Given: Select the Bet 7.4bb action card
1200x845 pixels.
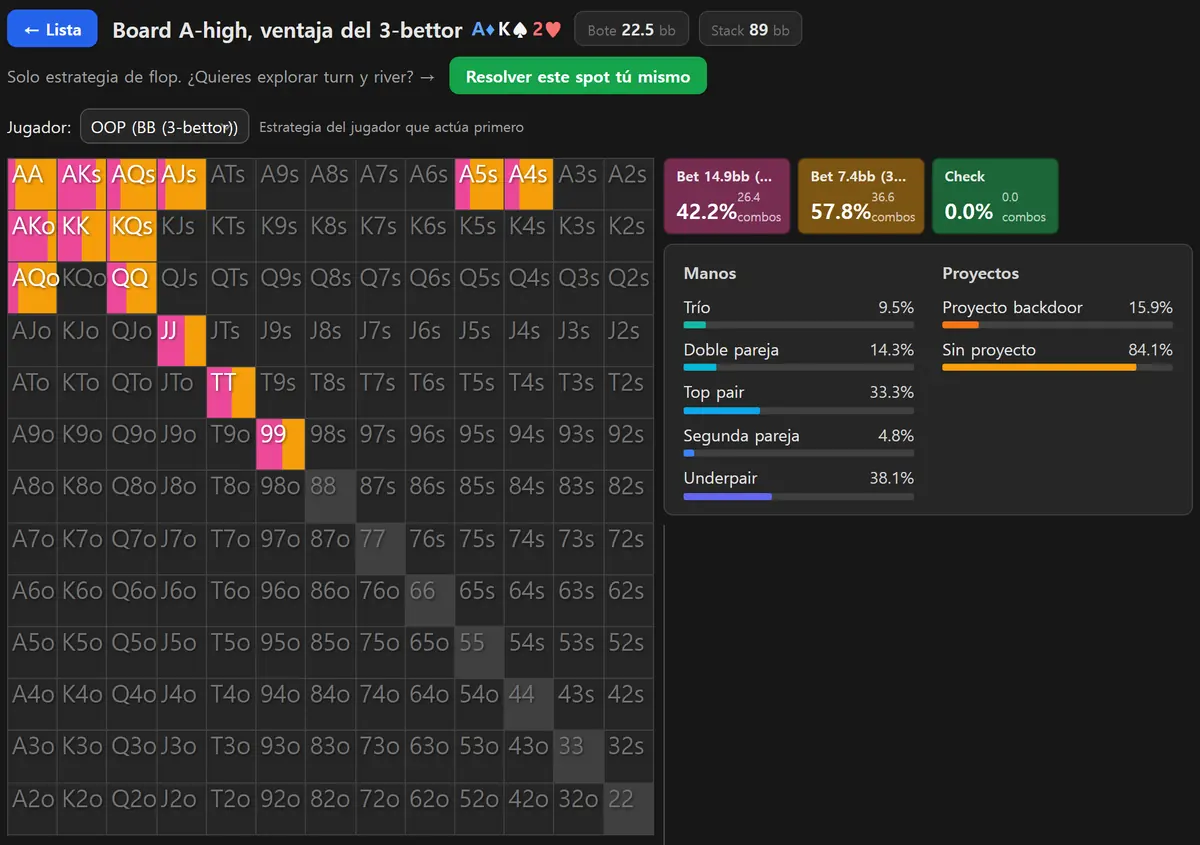Looking at the screenshot, I should tap(861, 196).
